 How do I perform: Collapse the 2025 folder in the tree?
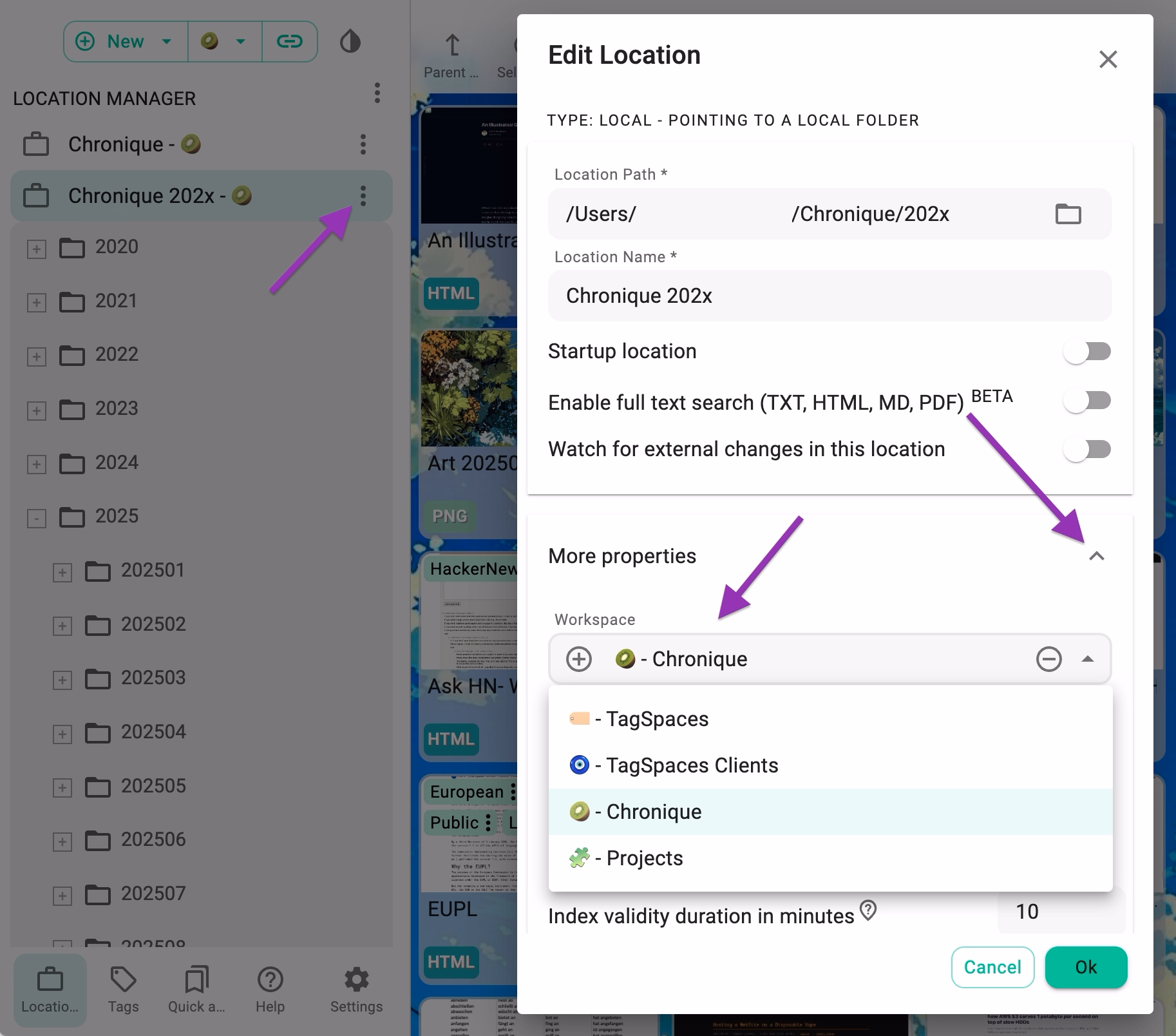click(37, 517)
